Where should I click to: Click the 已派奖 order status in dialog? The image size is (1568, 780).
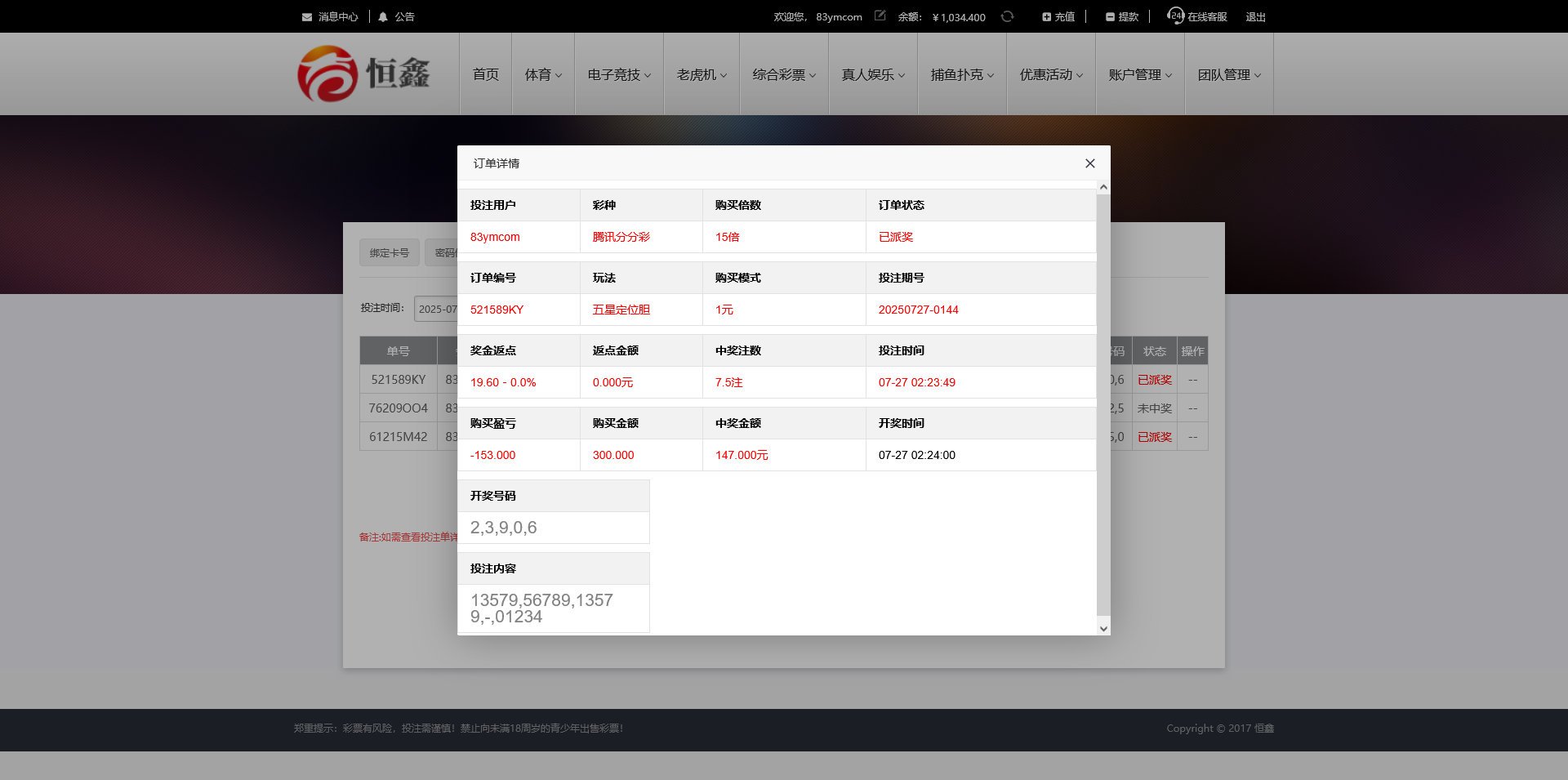(x=896, y=237)
